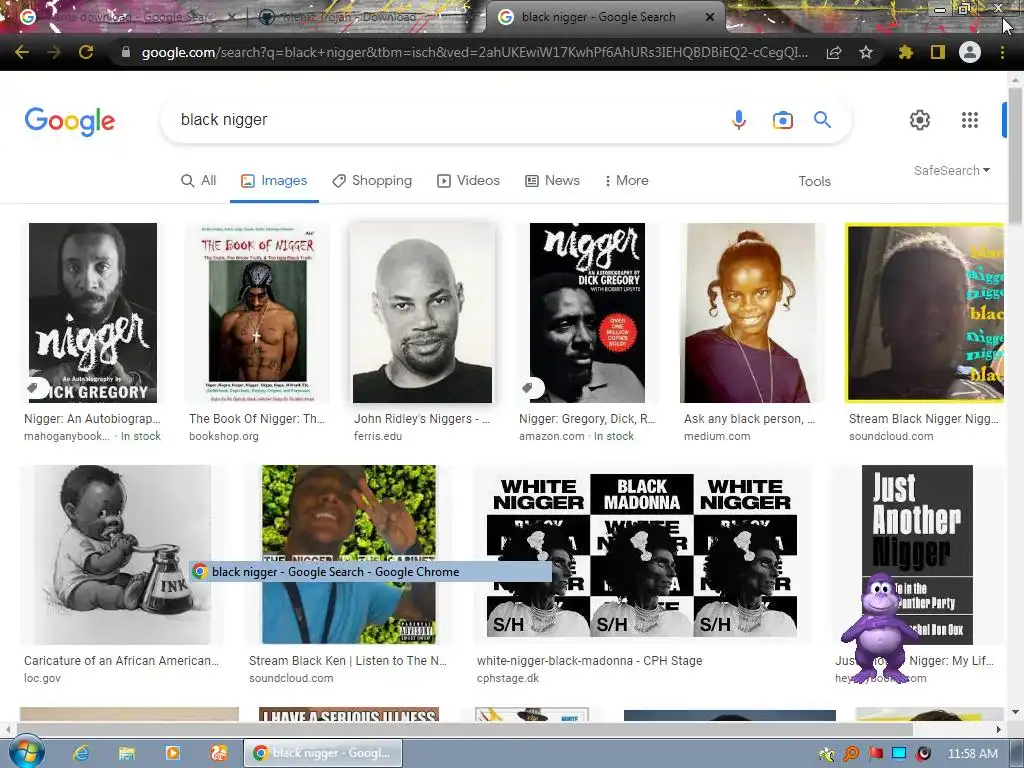Click the orange magnifier tray icon
The width and height of the screenshot is (1024, 768).
click(x=852, y=754)
